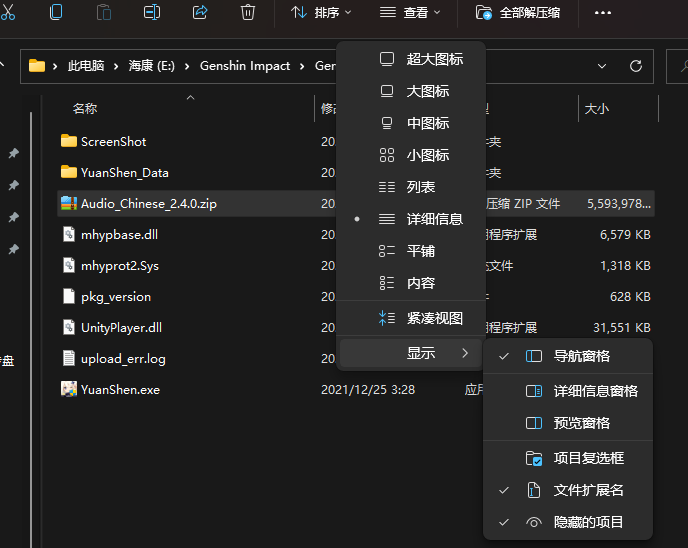Click the pin icon beside the mhypbase.dll row
This screenshot has height=548, width=688.
[x=14, y=249]
